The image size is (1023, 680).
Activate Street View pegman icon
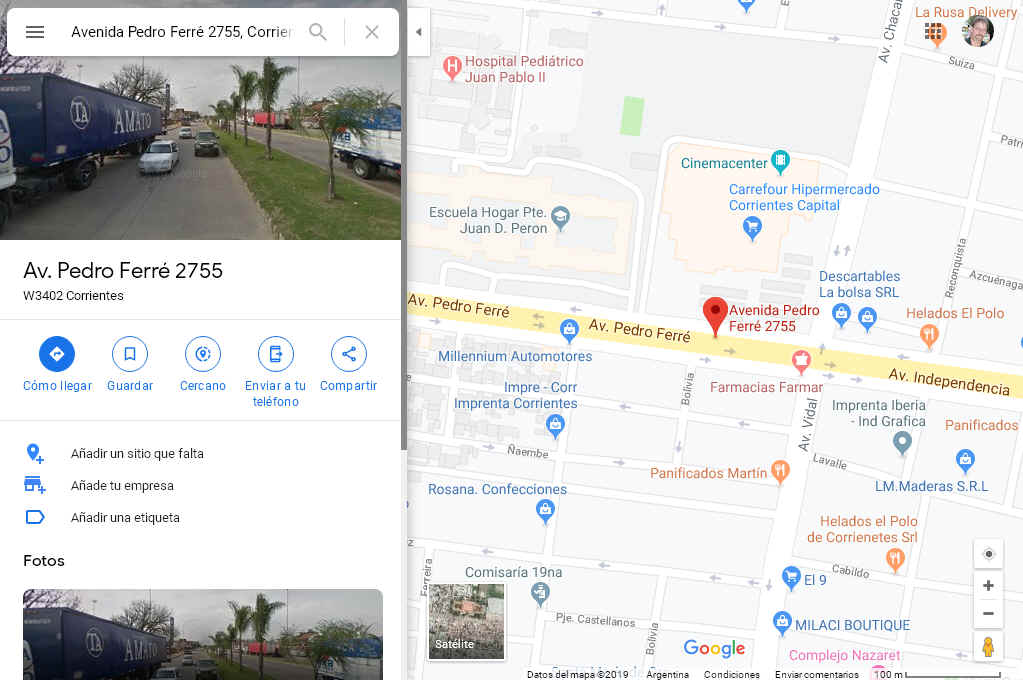coord(988,647)
